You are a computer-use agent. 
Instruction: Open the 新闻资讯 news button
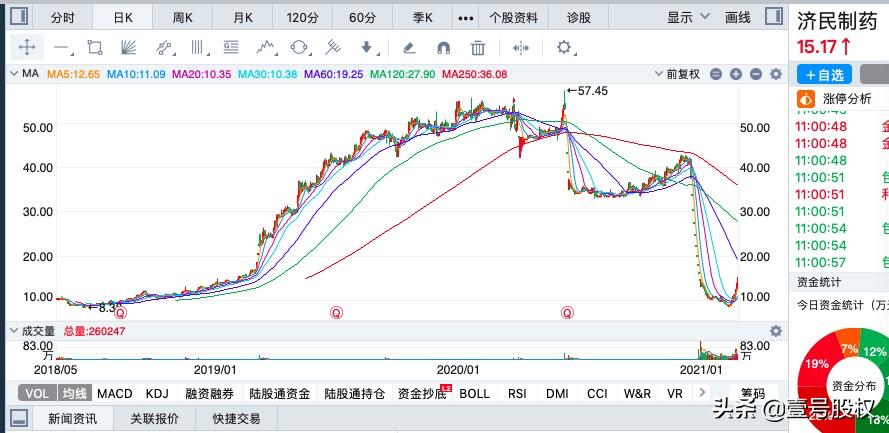pos(72,419)
